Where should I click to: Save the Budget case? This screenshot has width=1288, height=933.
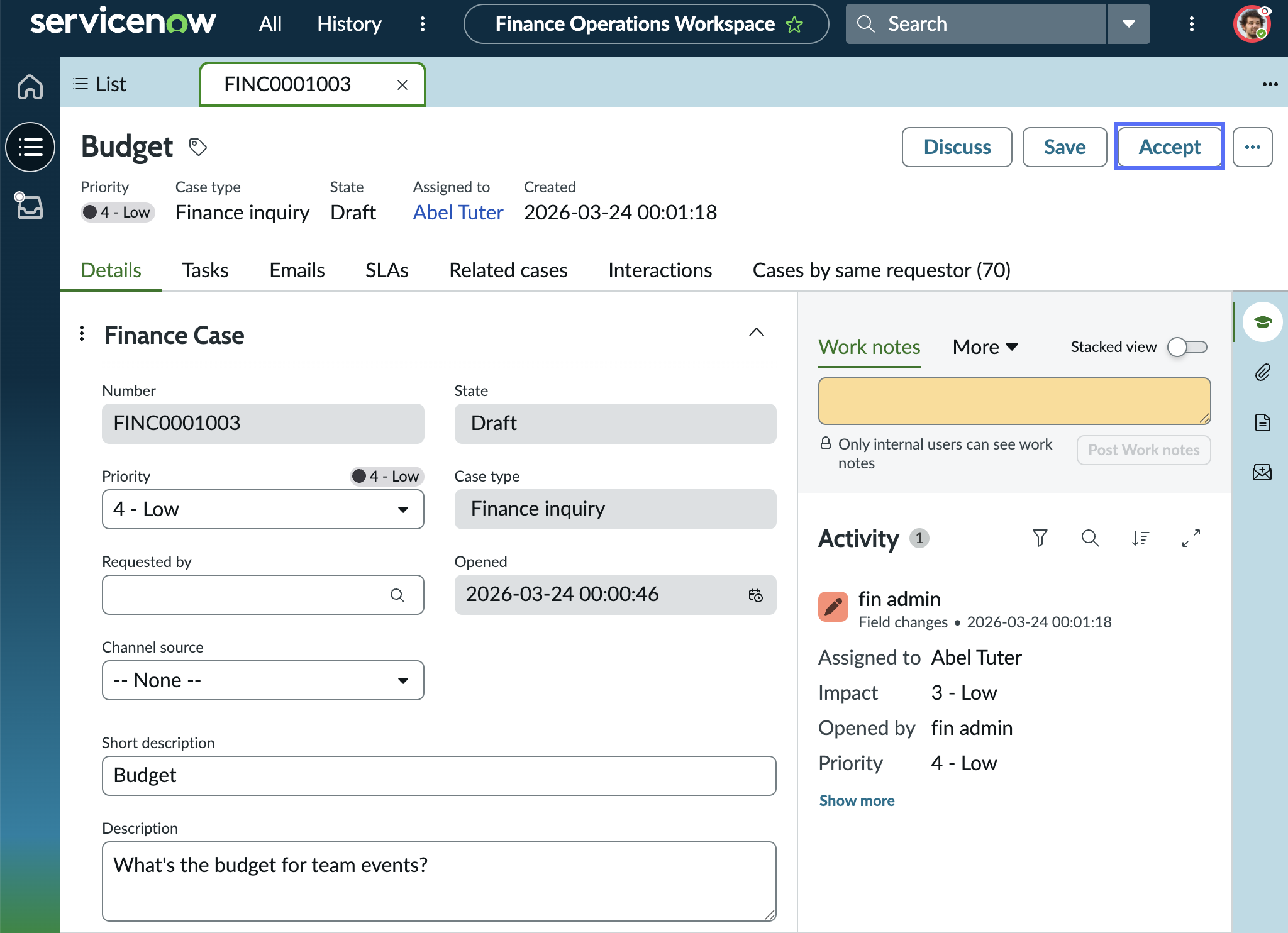(x=1065, y=147)
